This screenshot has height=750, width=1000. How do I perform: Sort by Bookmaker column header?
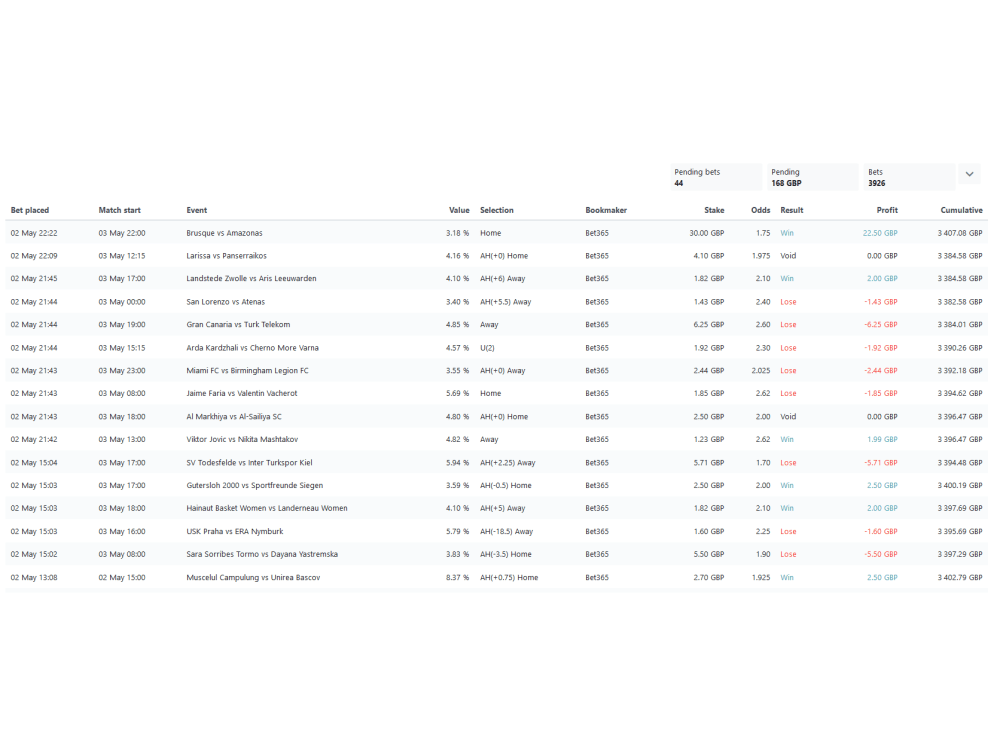[x=606, y=210]
